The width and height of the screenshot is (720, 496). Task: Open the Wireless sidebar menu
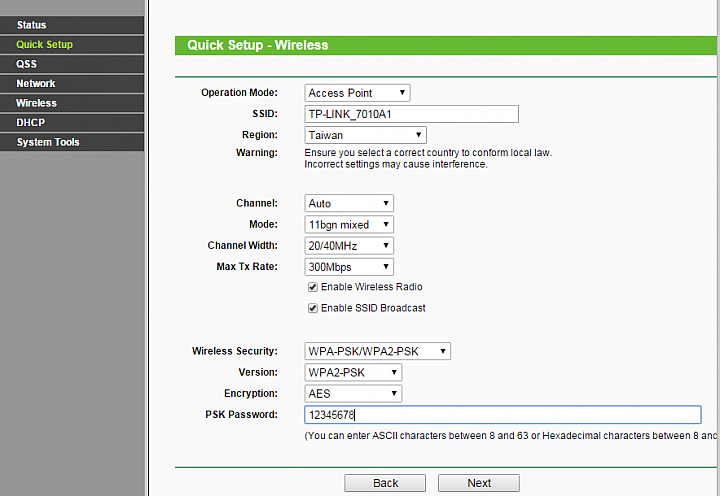[x=72, y=103]
